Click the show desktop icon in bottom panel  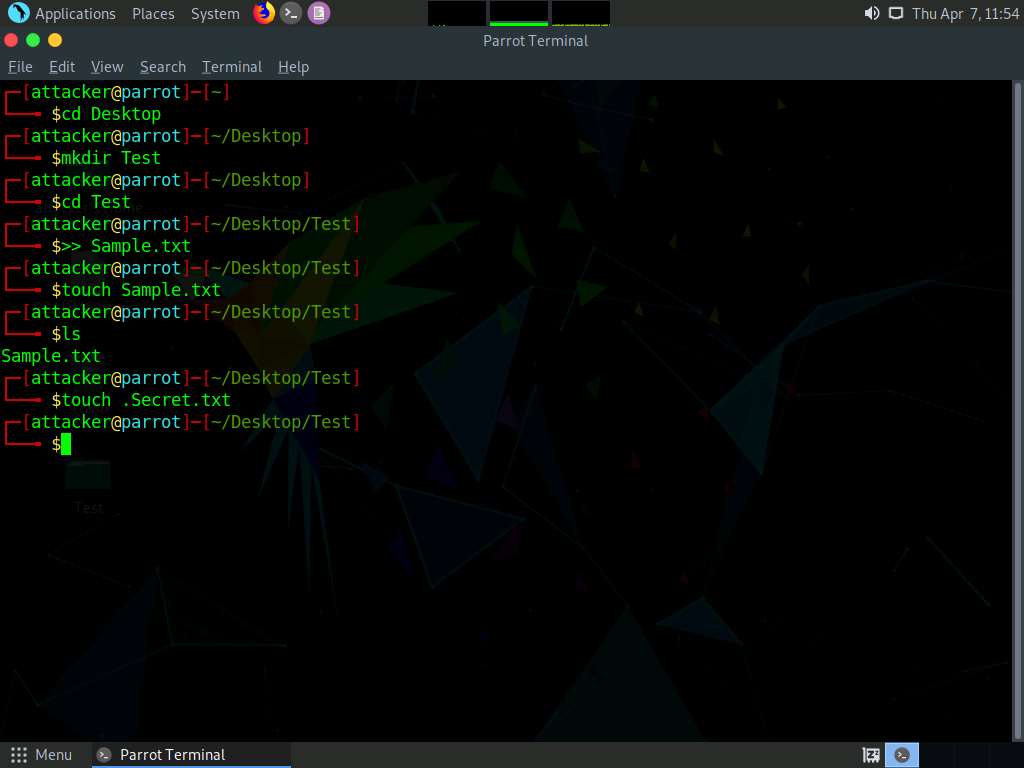[x=871, y=755]
